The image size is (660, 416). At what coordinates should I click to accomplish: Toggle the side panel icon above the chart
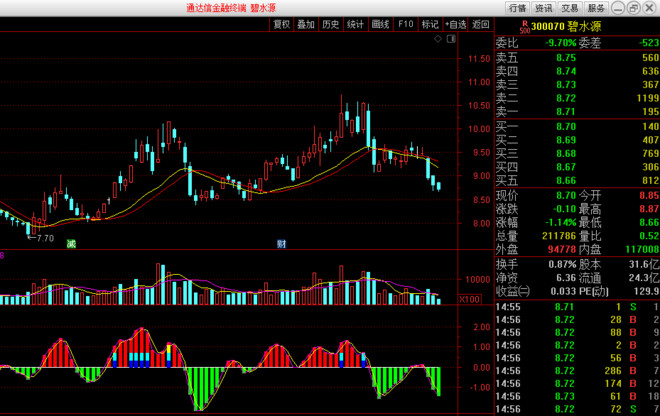tap(451, 39)
